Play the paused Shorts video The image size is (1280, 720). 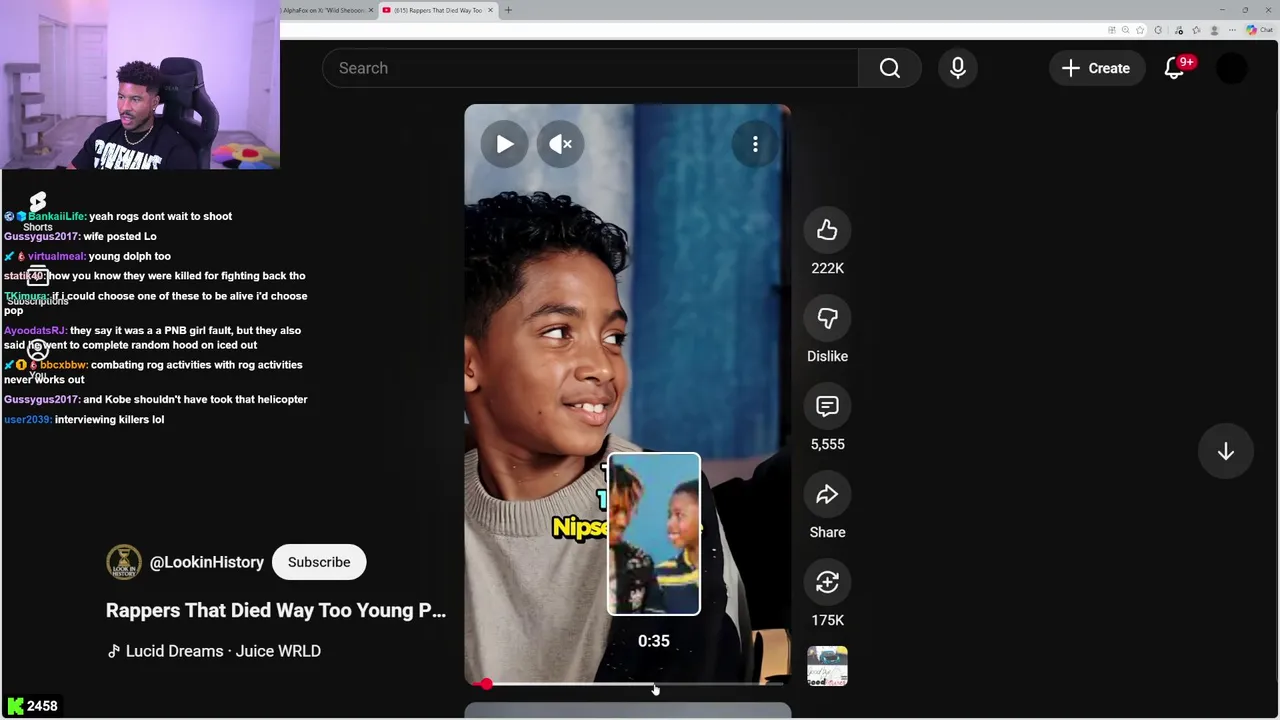pos(504,144)
